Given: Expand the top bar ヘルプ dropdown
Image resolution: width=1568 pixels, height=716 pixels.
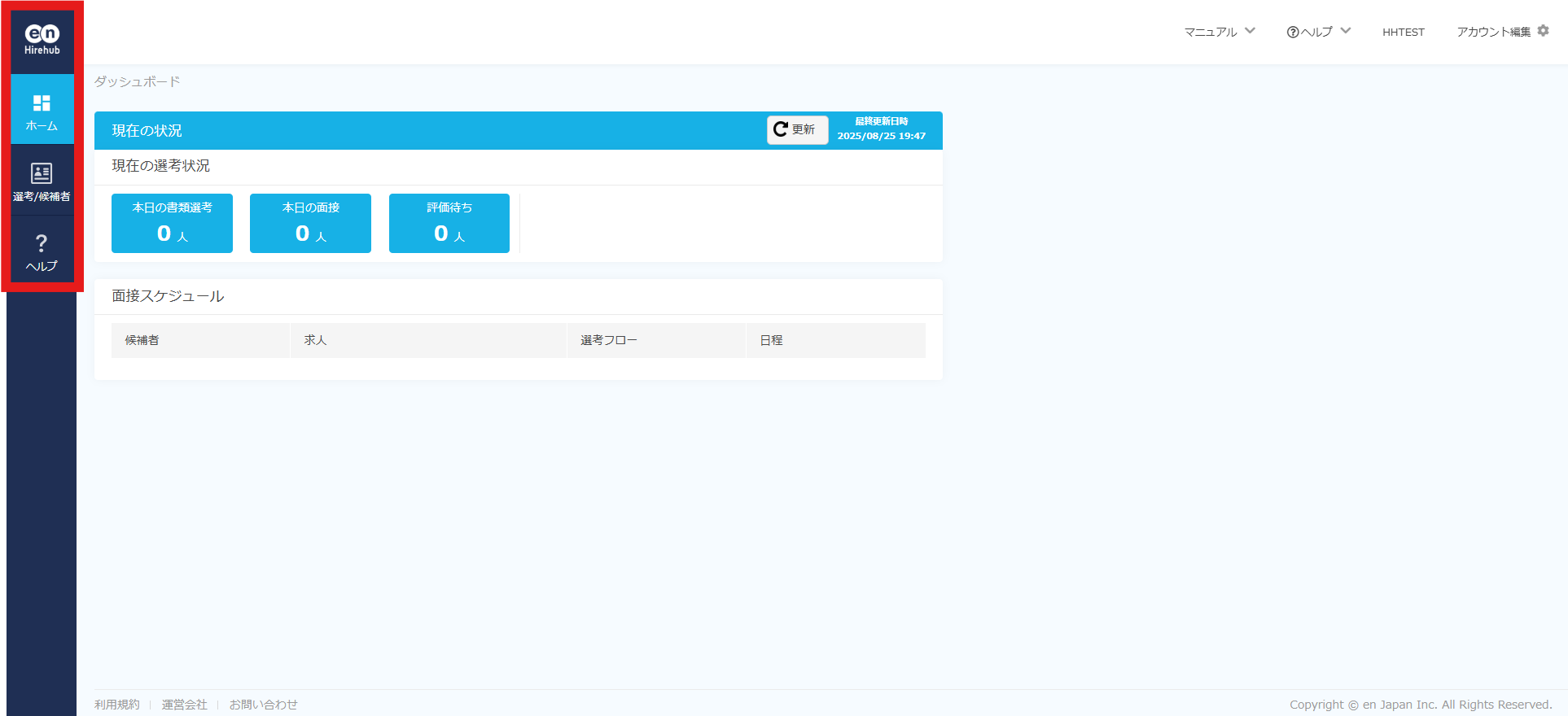Looking at the screenshot, I should click(1318, 32).
